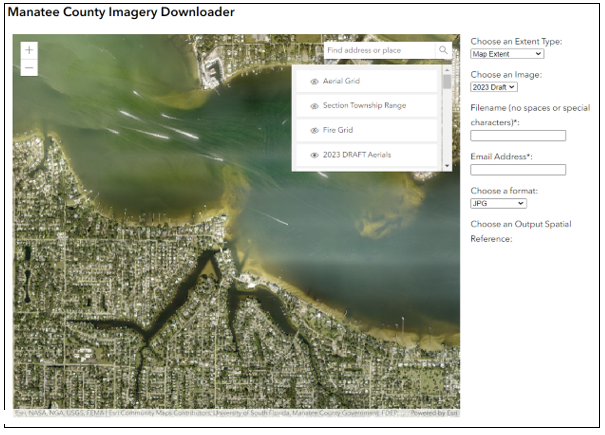This screenshot has width=605, height=435.
Task: Zoom out of the map
Action: tap(29, 68)
